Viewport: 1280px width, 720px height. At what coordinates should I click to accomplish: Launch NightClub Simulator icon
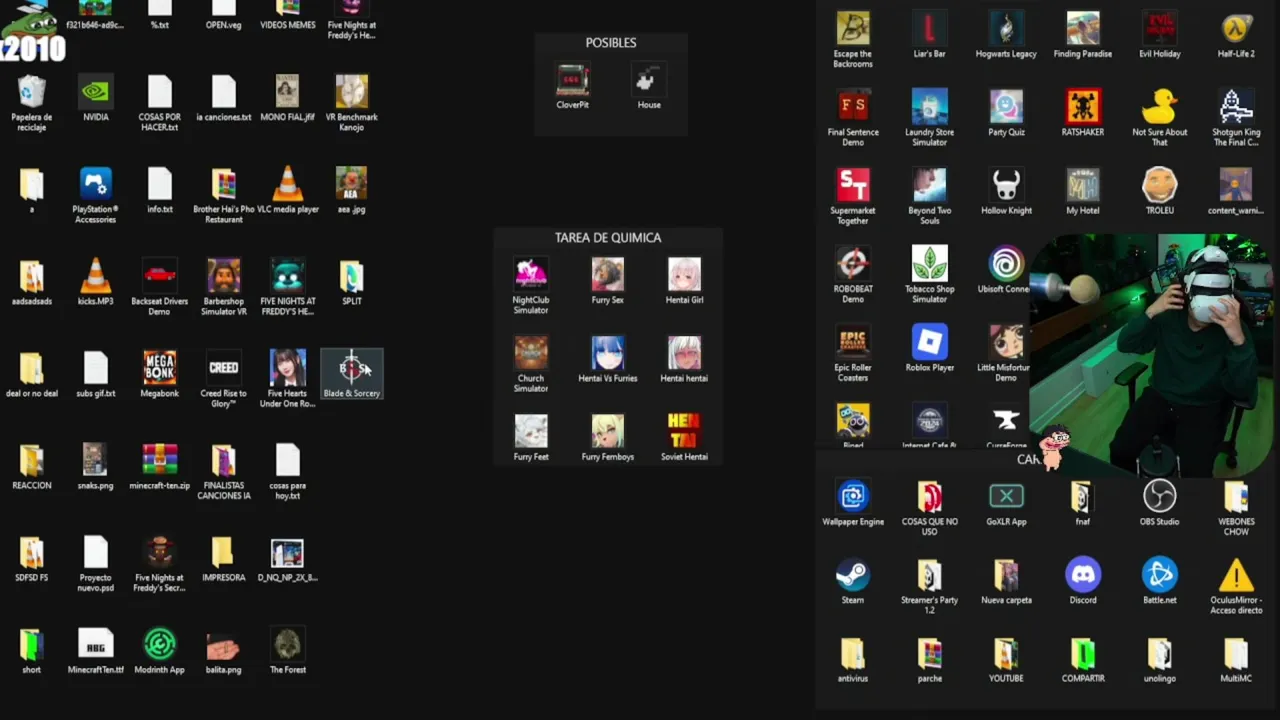coord(531,274)
